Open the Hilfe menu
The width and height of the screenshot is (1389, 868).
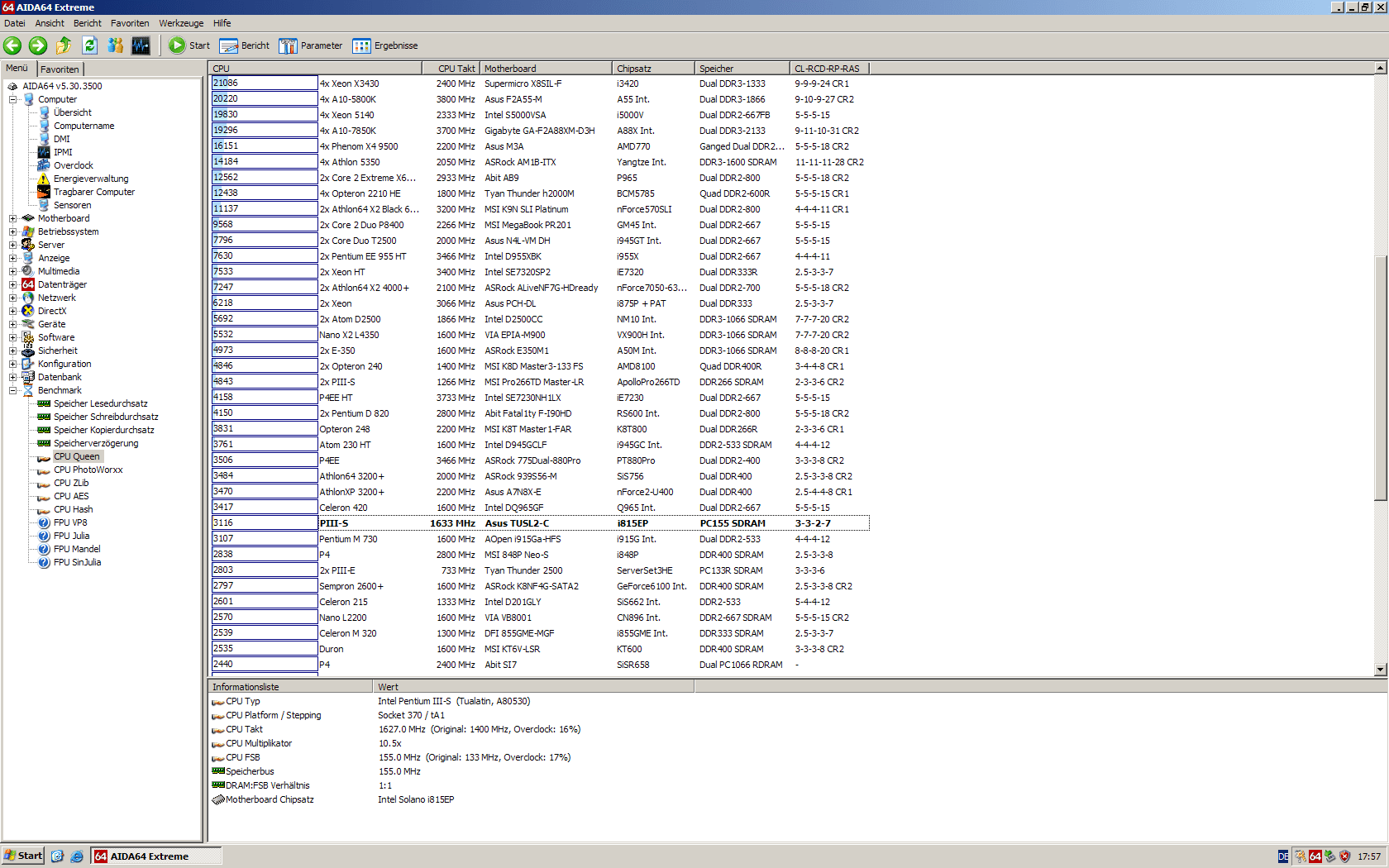coord(222,23)
